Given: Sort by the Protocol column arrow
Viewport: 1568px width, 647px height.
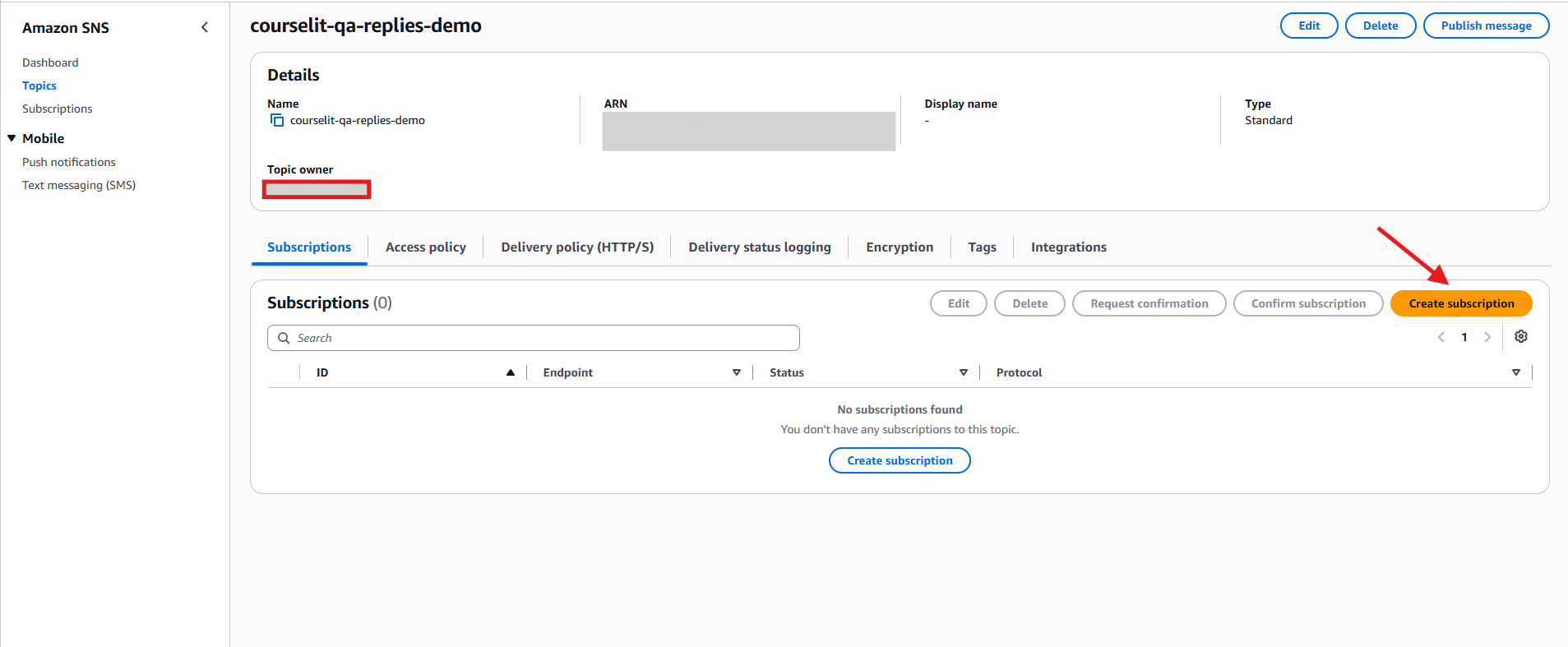Looking at the screenshot, I should pos(1516,372).
